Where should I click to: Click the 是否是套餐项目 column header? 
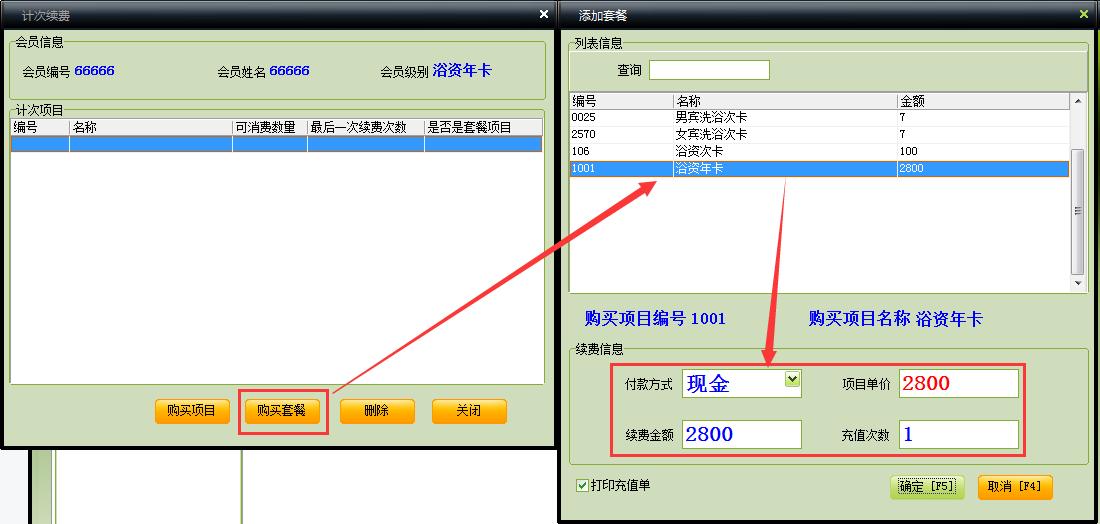click(x=483, y=127)
